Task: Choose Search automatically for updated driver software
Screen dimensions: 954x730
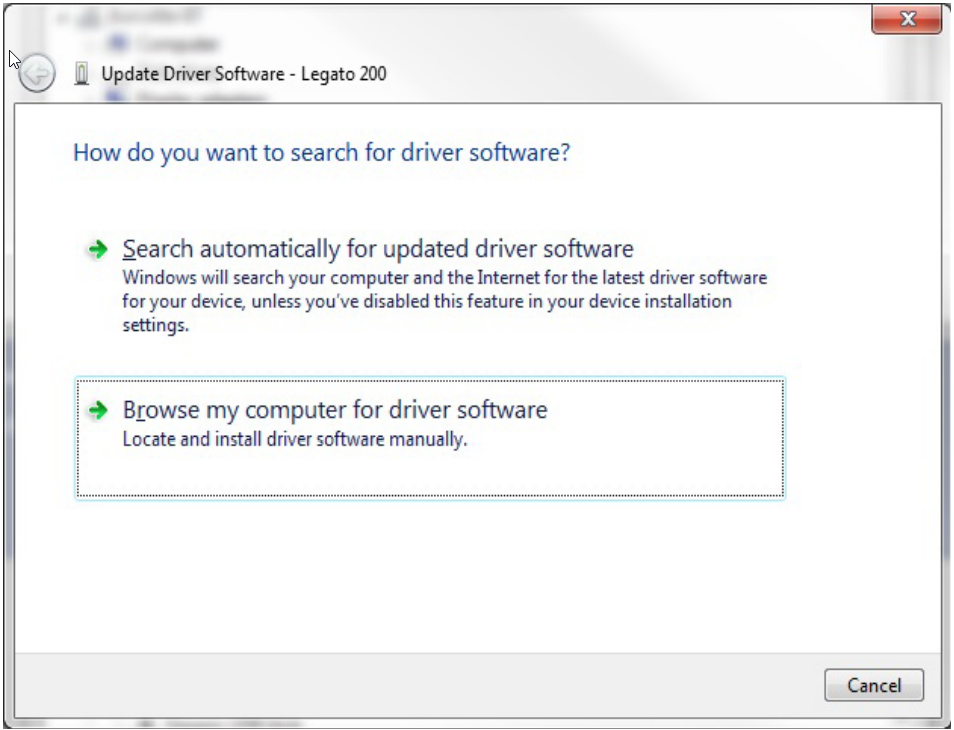Action: point(430,285)
